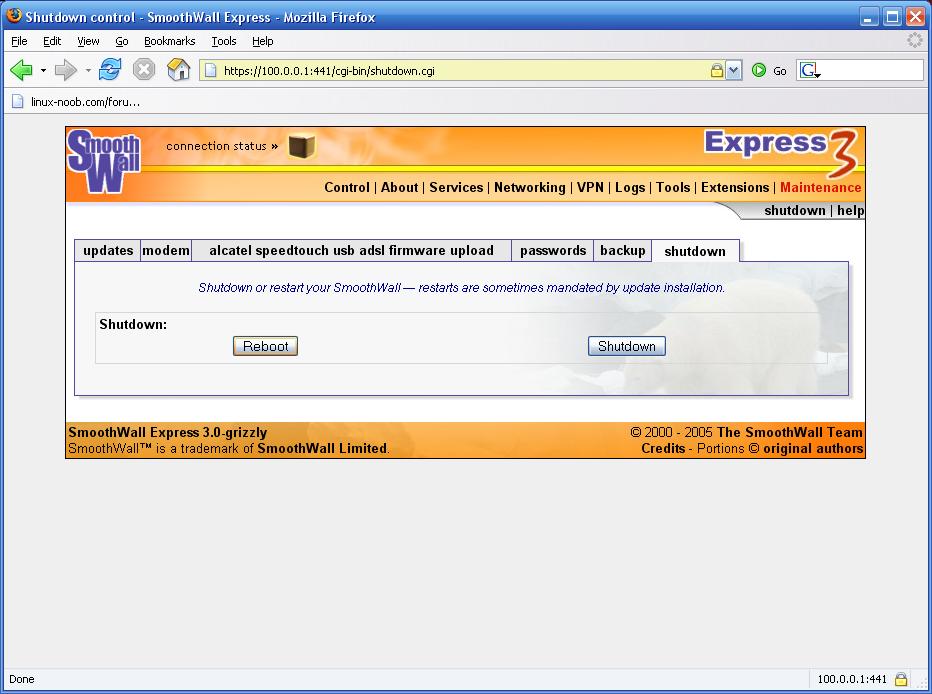Click the Go label beside the green icon
This screenshot has height=694, width=932.
point(779,71)
